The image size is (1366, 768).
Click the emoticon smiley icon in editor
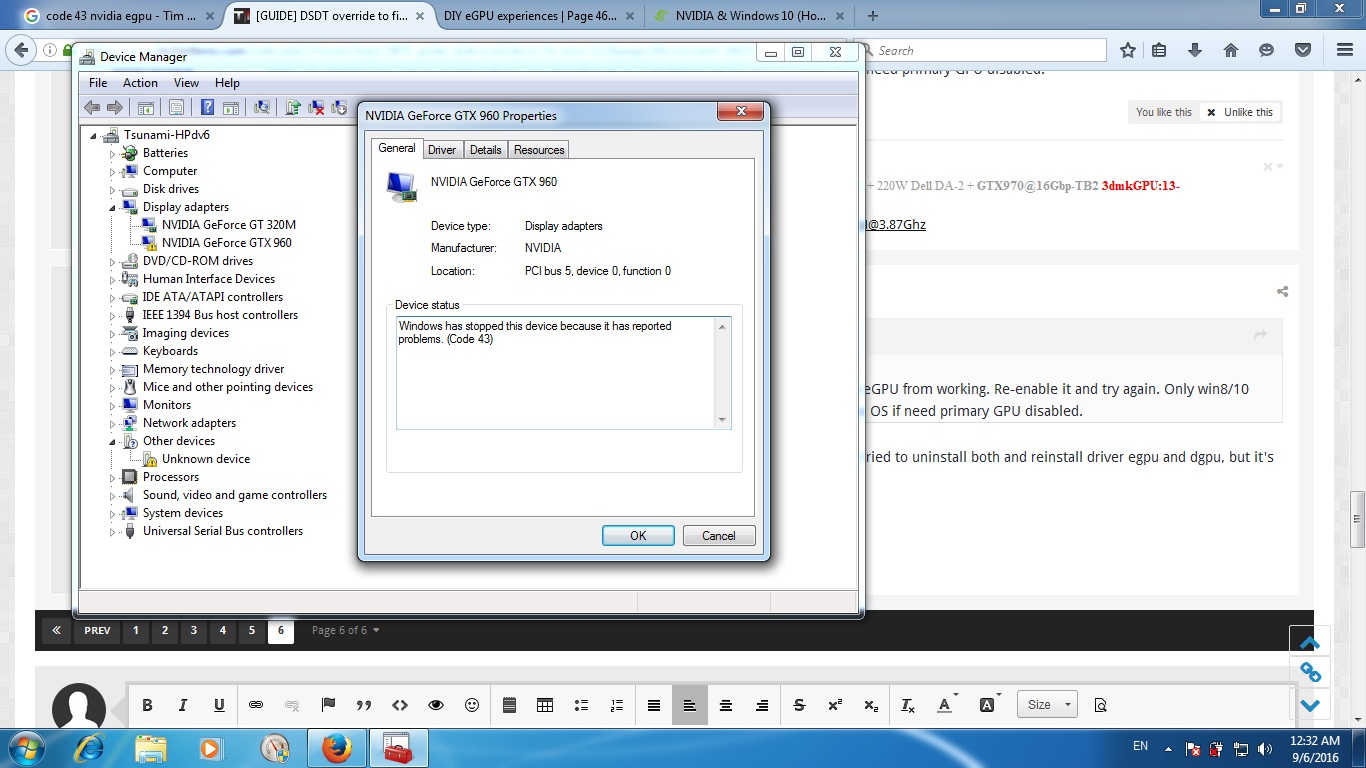(x=472, y=705)
